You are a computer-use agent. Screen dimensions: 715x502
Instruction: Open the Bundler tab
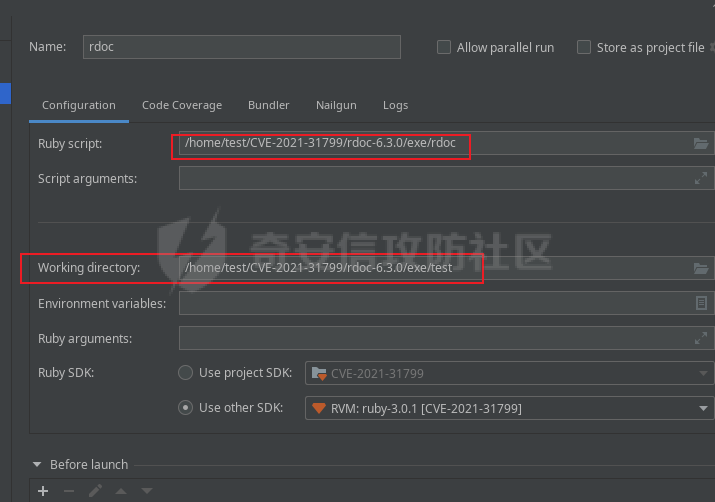(268, 105)
